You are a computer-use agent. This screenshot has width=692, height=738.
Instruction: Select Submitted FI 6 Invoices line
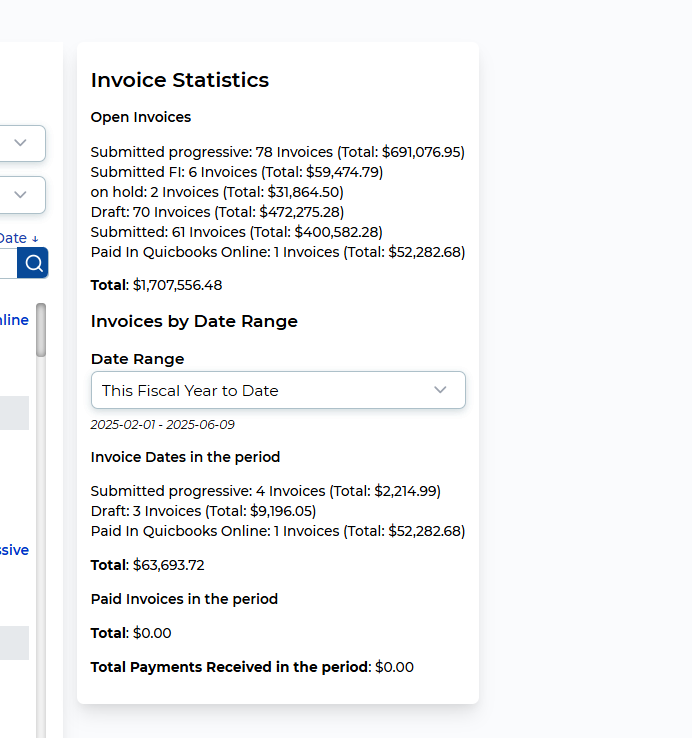coord(237,172)
